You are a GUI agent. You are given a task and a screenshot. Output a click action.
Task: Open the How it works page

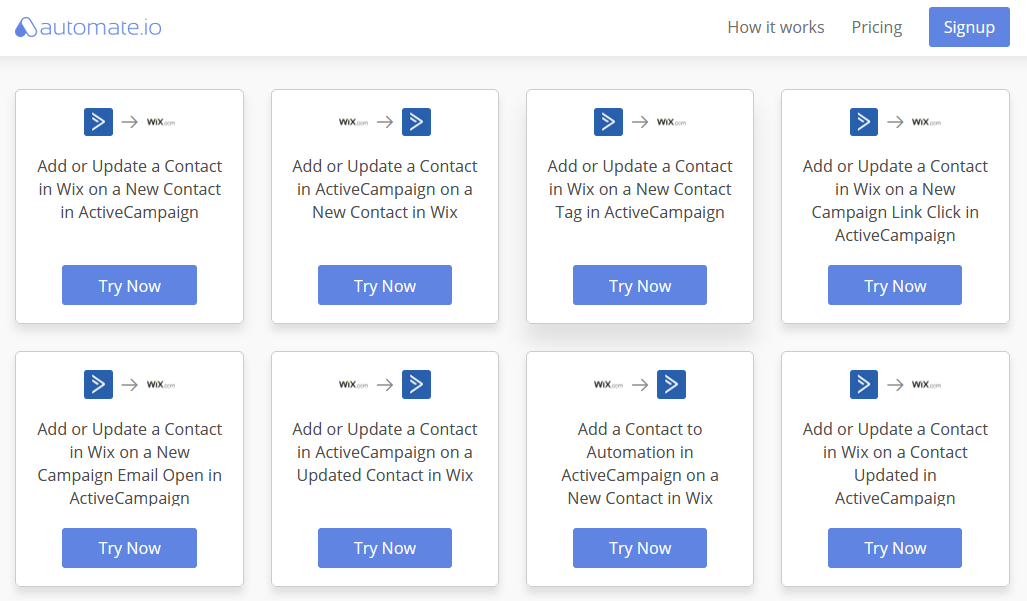[775, 27]
